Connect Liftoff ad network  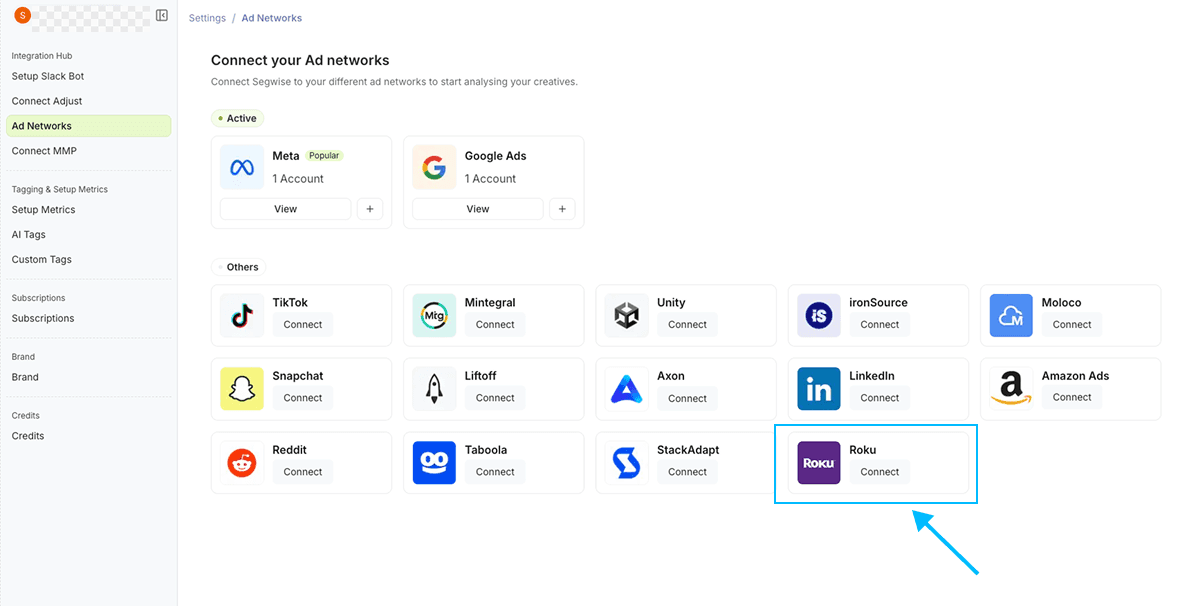pos(495,398)
